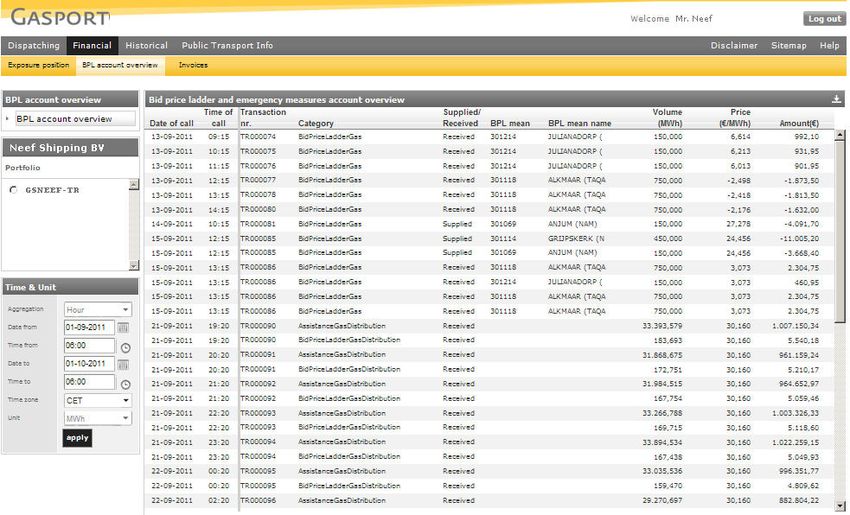This screenshot has width=850, height=515.
Task: Sort by Amount(€) column header
Action: pos(799,124)
